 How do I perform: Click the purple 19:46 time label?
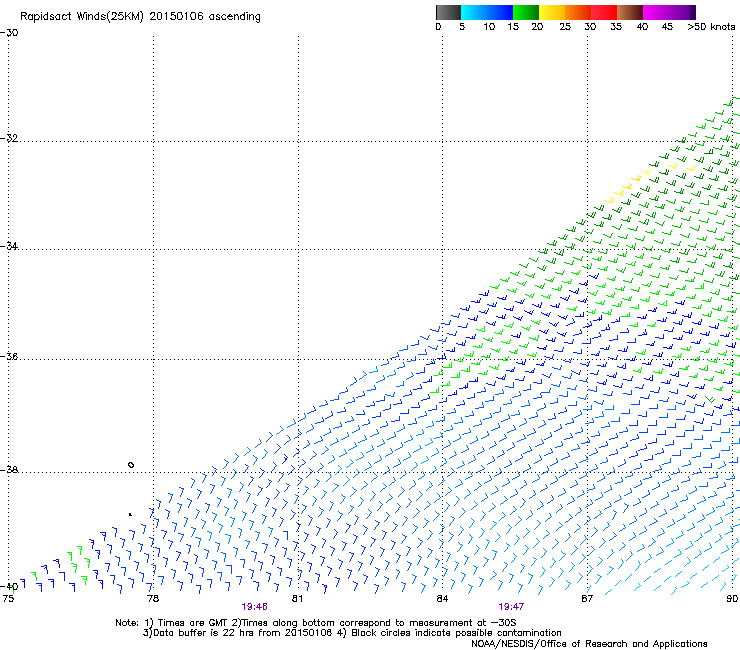[254, 607]
